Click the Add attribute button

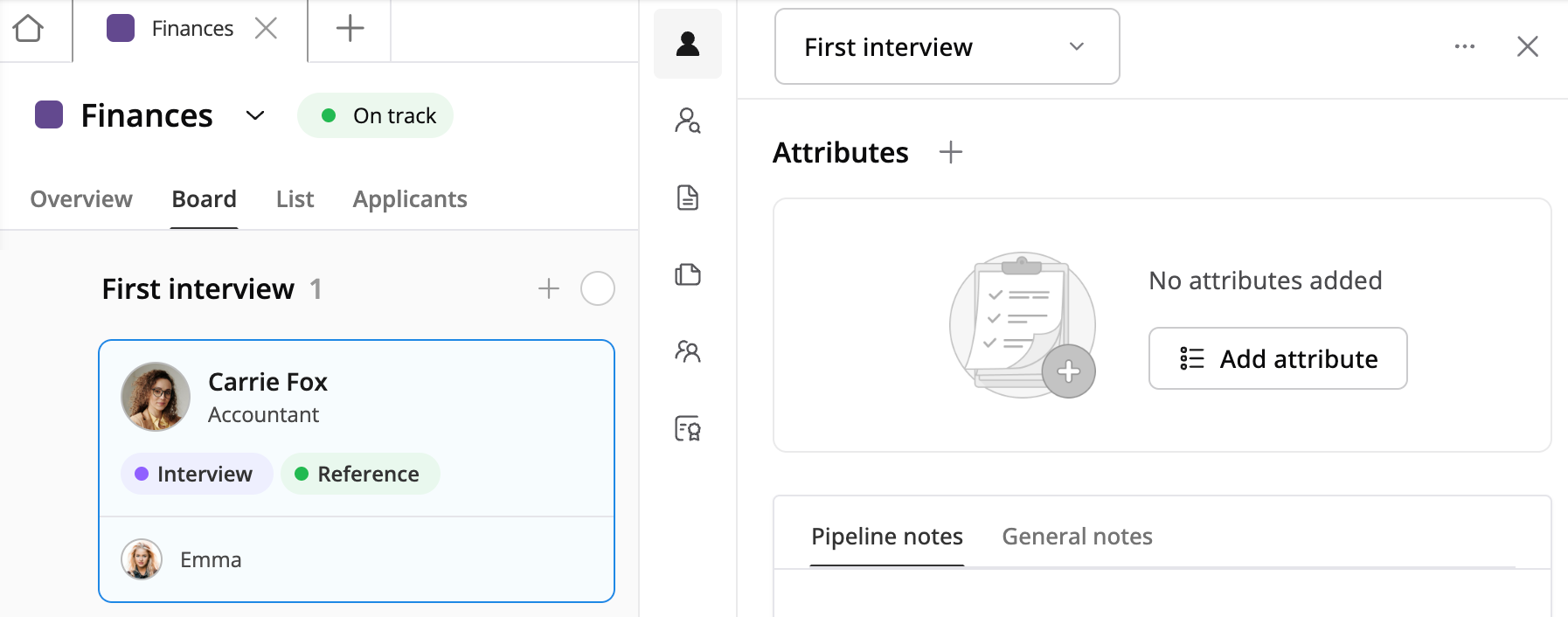click(1277, 358)
